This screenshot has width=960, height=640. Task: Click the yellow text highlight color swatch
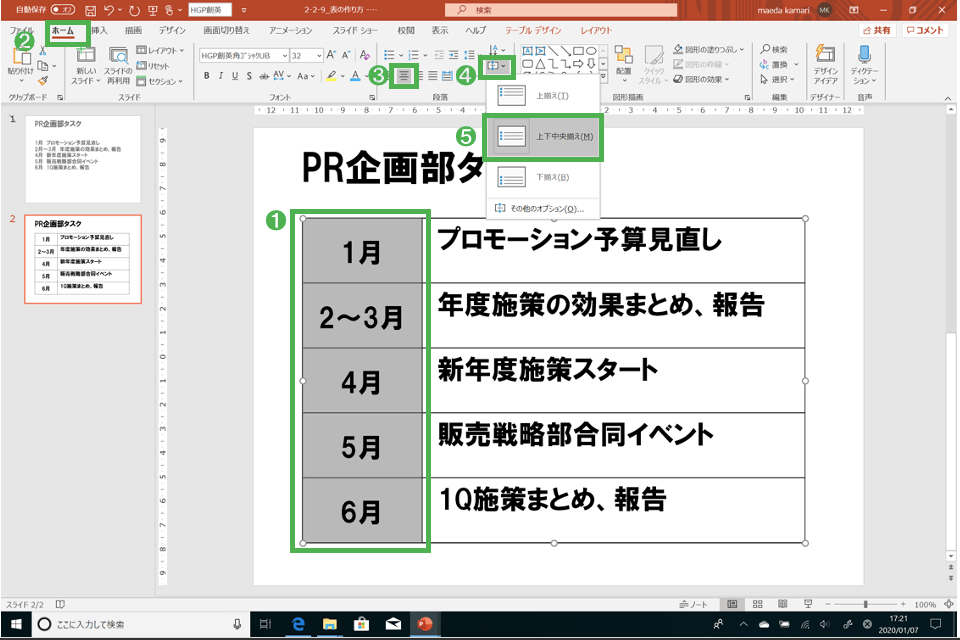coord(331,76)
